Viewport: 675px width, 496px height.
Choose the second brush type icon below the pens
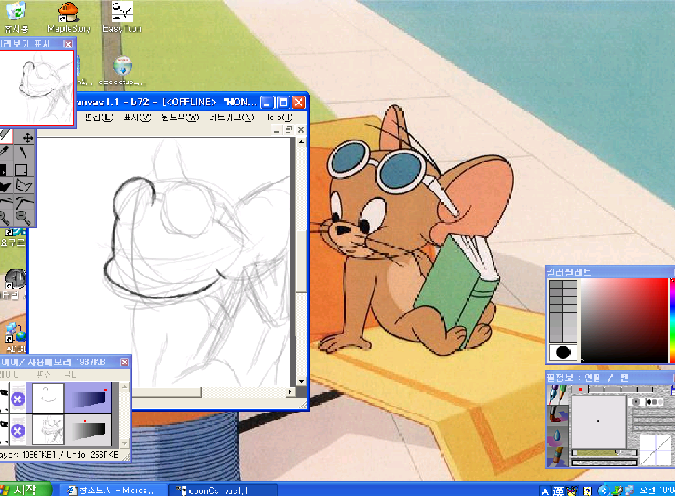[557, 415]
